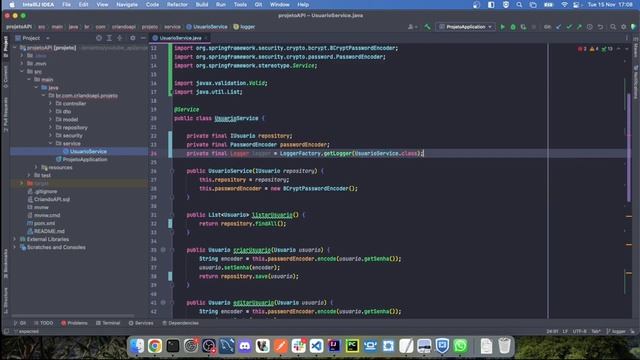The image size is (640, 360).
Task: Click the Git commit checkmark icon
Action: (569, 27)
